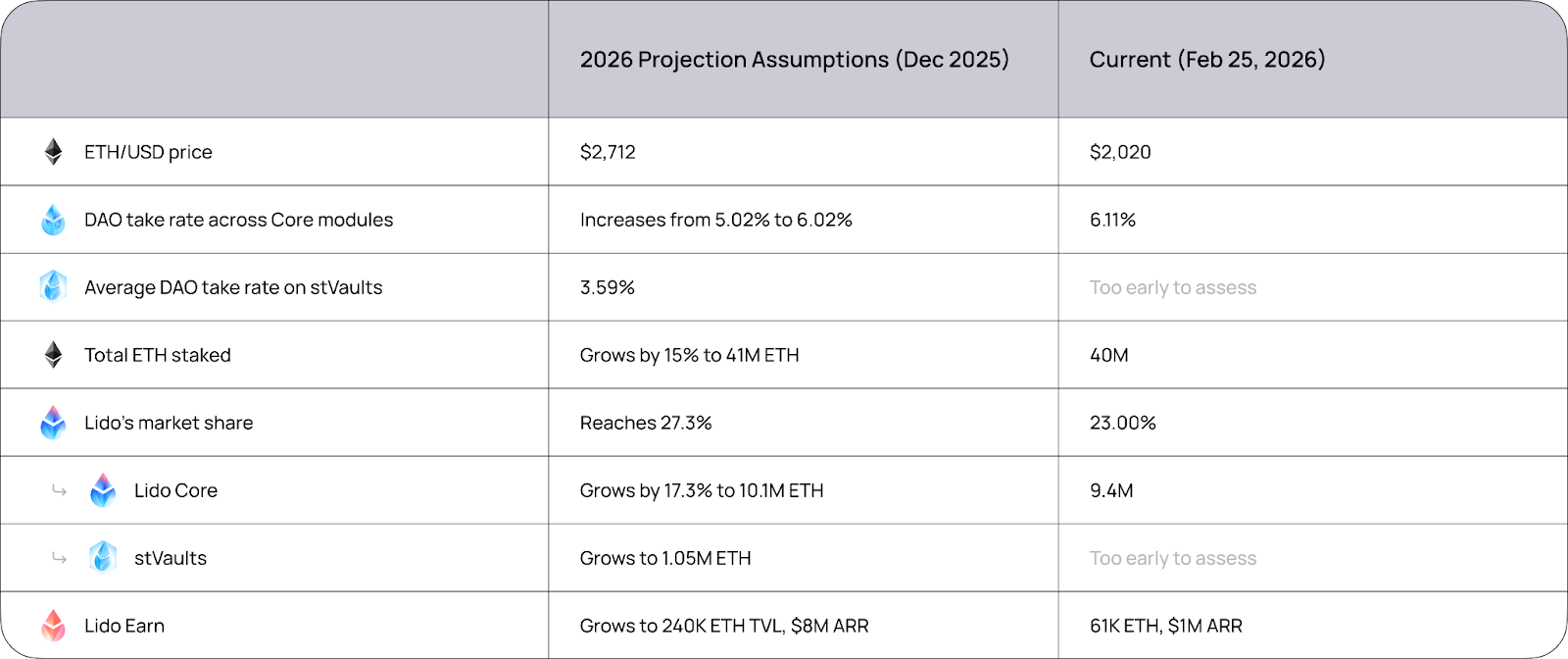The image size is (1568, 659).
Task: Click the Lido Earn row label
Action: (124, 626)
